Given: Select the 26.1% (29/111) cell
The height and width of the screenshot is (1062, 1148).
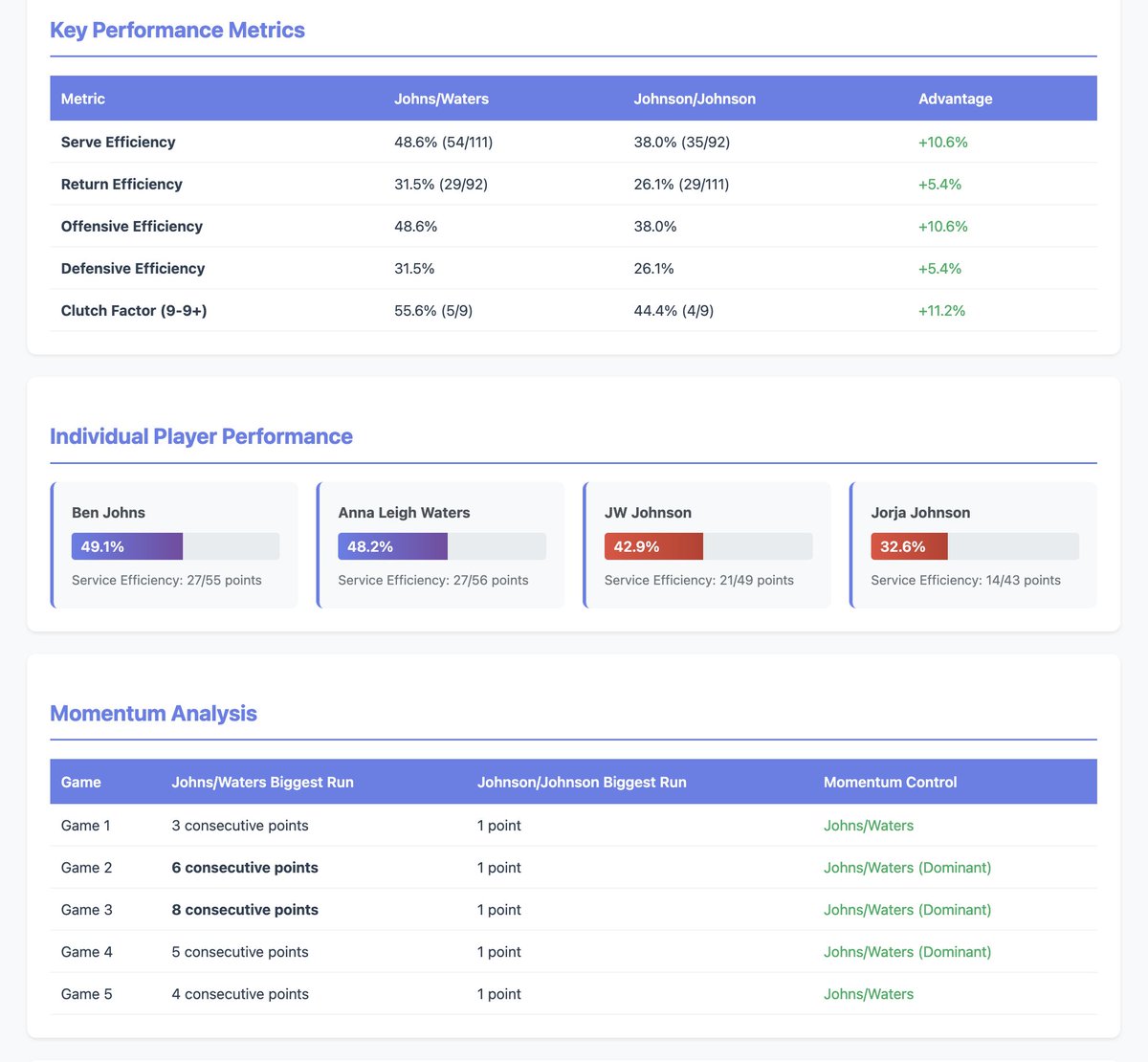Looking at the screenshot, I should [x=682, y=184].
